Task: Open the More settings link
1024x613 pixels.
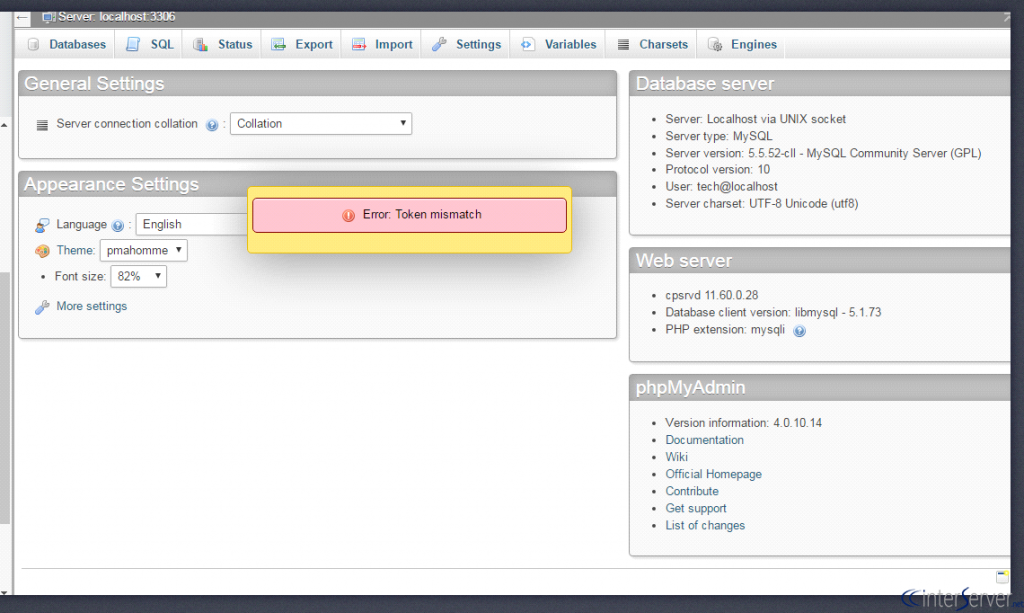Action: tap(91, 306)
